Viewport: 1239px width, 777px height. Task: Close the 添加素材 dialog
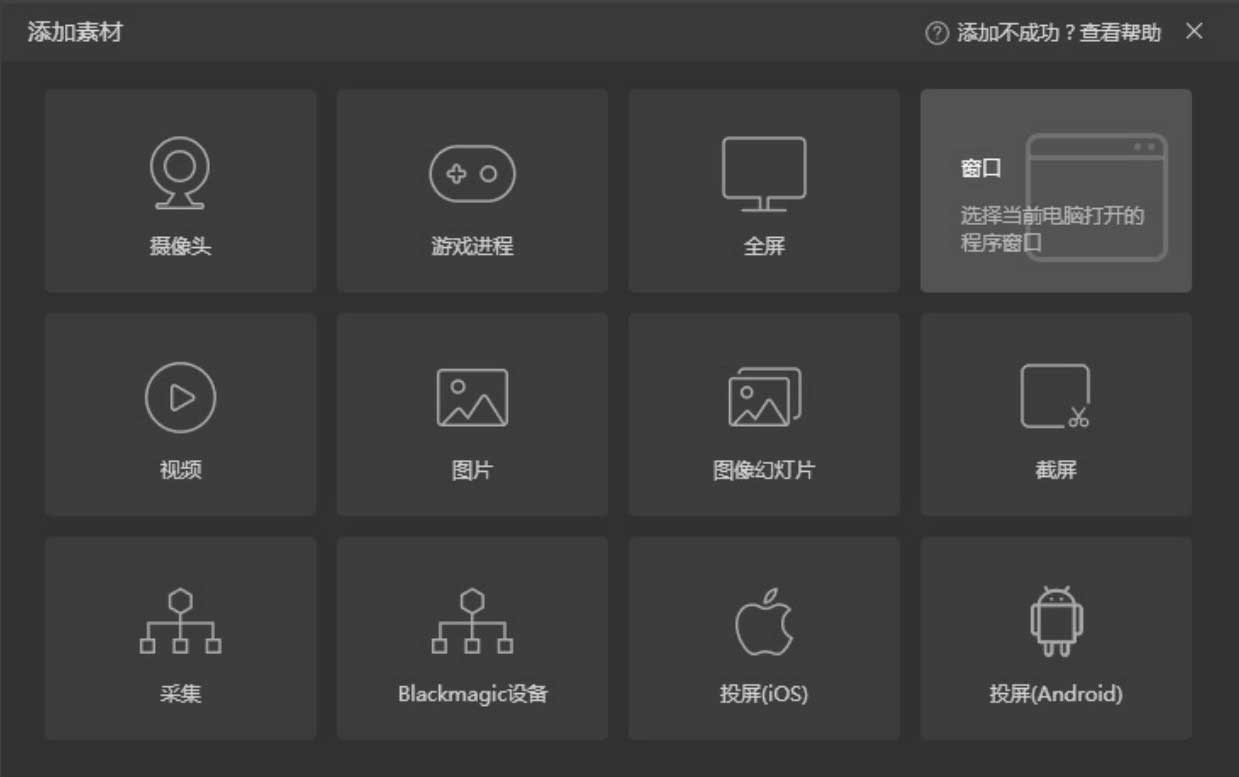pyautogui.click(x=1194, y=31)
